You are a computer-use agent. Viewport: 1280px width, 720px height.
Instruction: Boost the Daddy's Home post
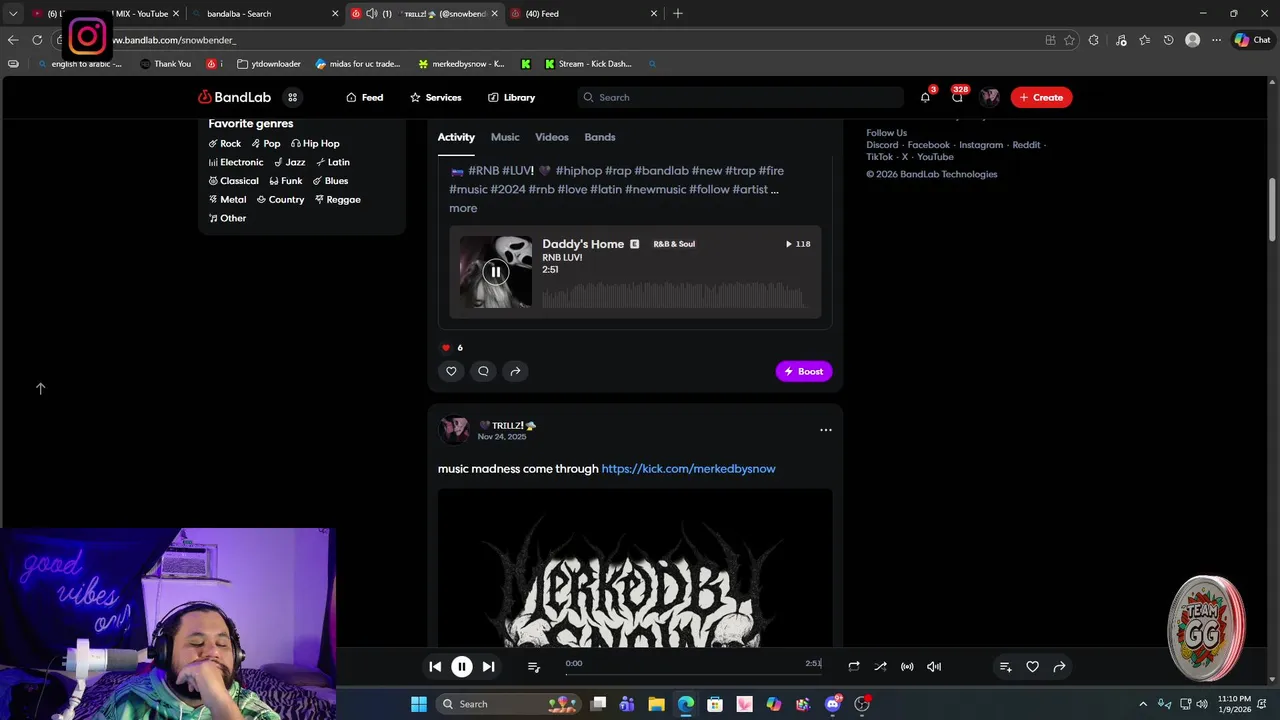(x=804, y=371)
